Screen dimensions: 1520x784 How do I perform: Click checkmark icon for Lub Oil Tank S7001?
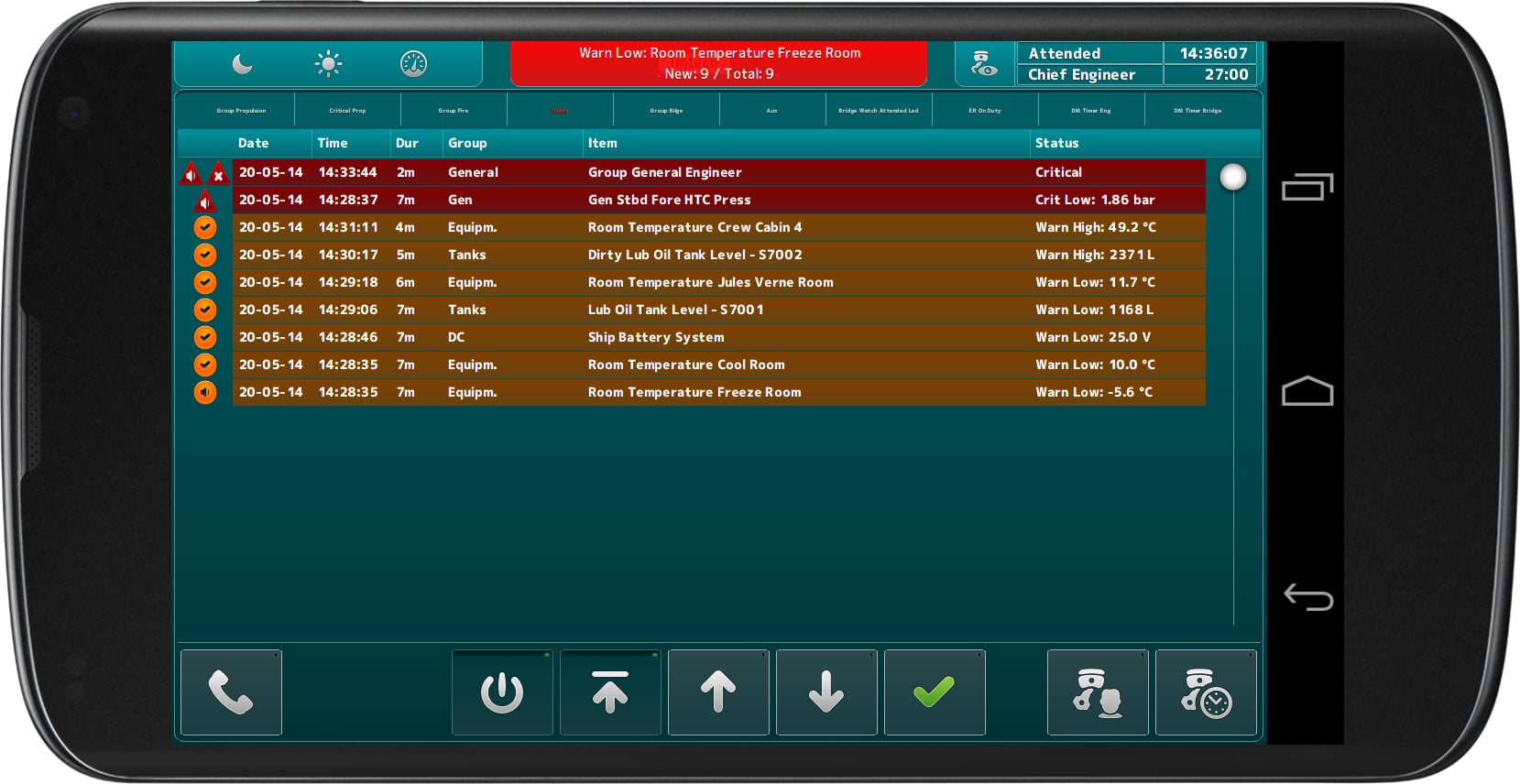205,310
